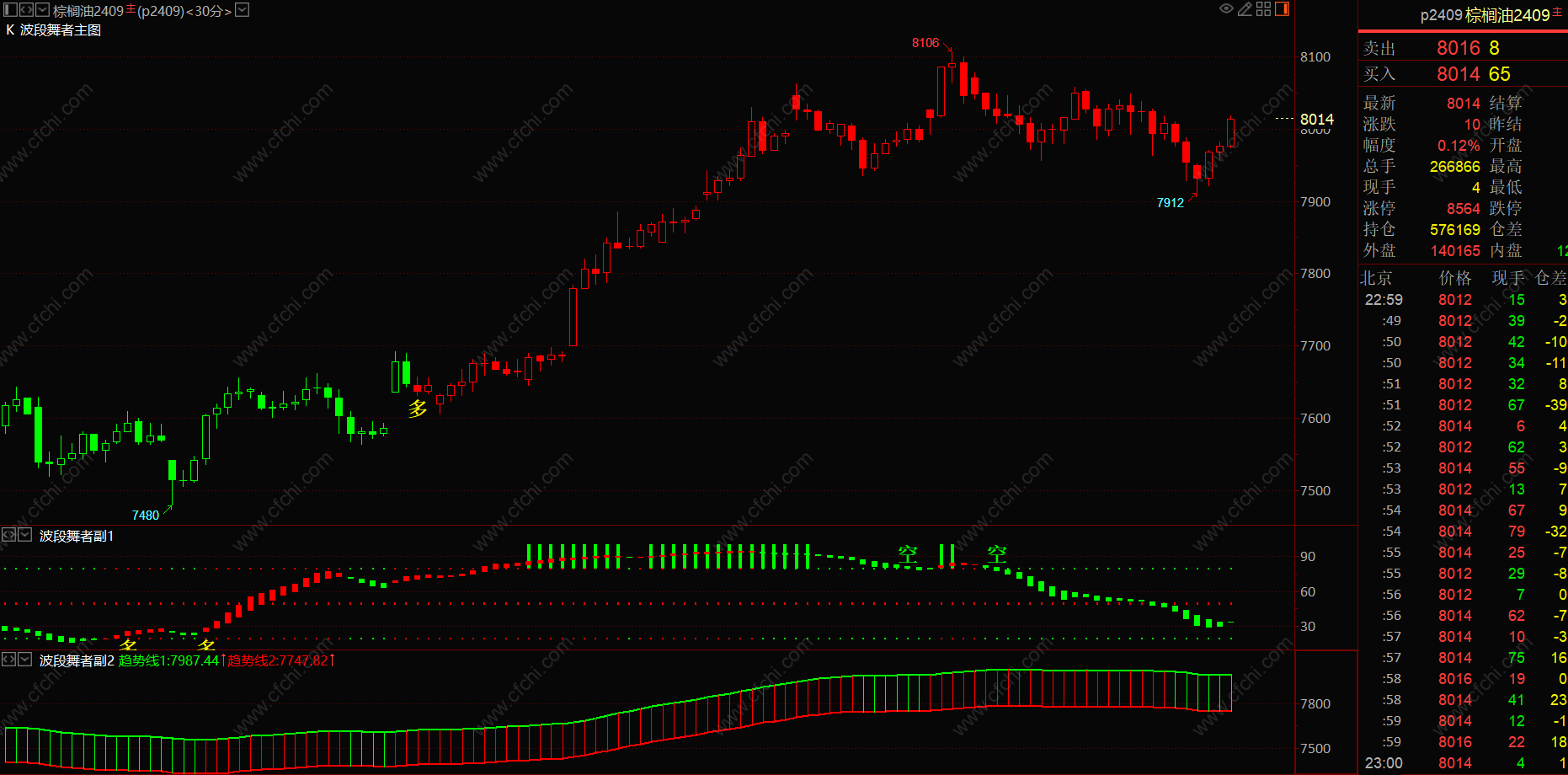The height and width of the screenshot is (775, 1568).
Task: Click the 总手 value 266866
Action: point(1455,167)
